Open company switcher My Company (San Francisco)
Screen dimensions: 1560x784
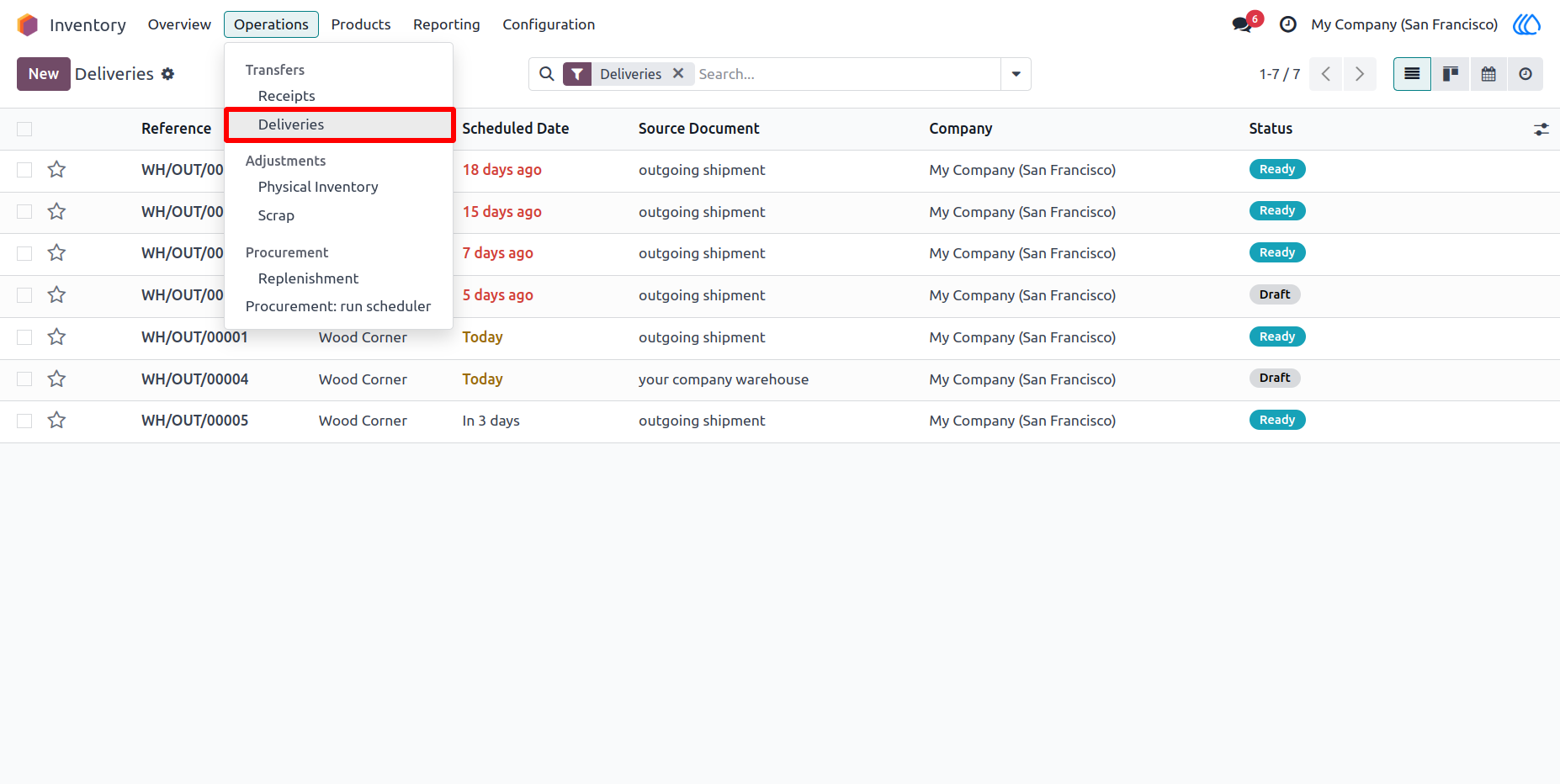[1404, 24]
